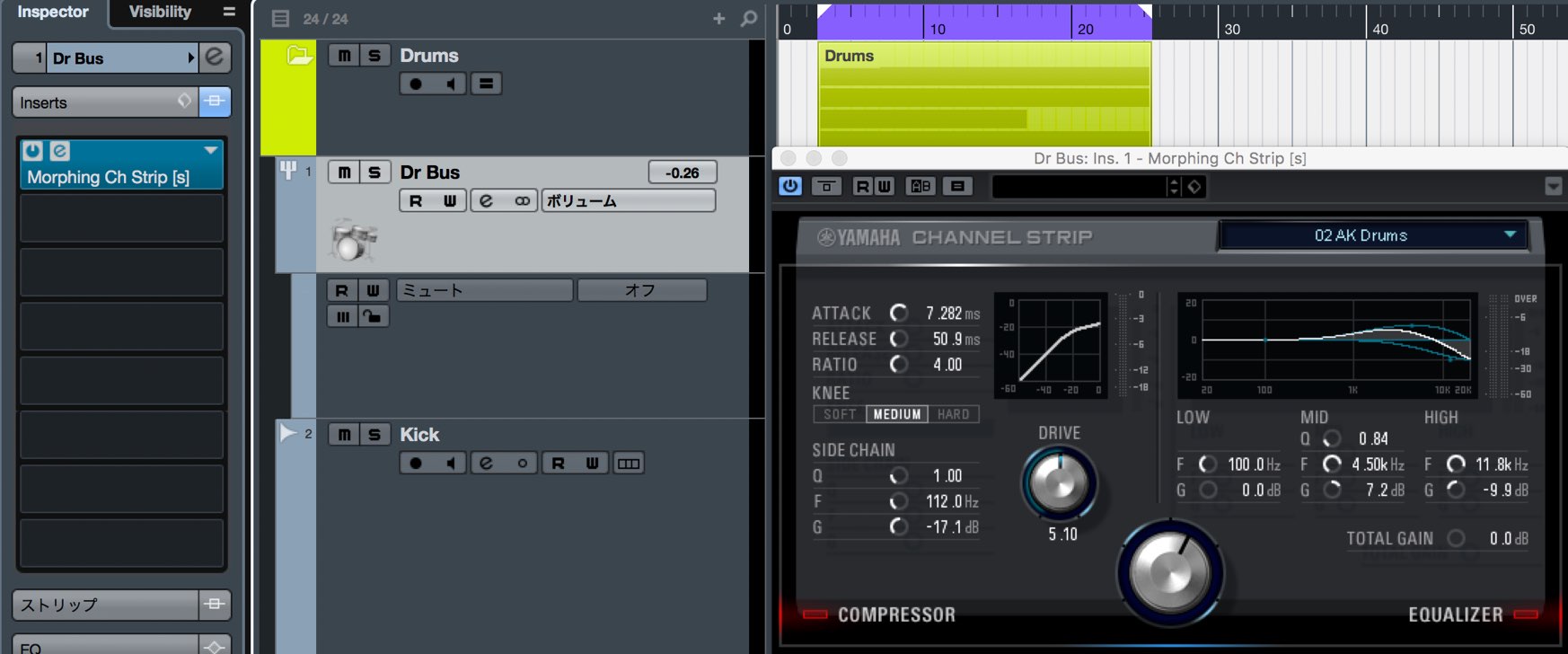Toggle plugin power in Morphing Ch Strip window

tap(790, 186)
